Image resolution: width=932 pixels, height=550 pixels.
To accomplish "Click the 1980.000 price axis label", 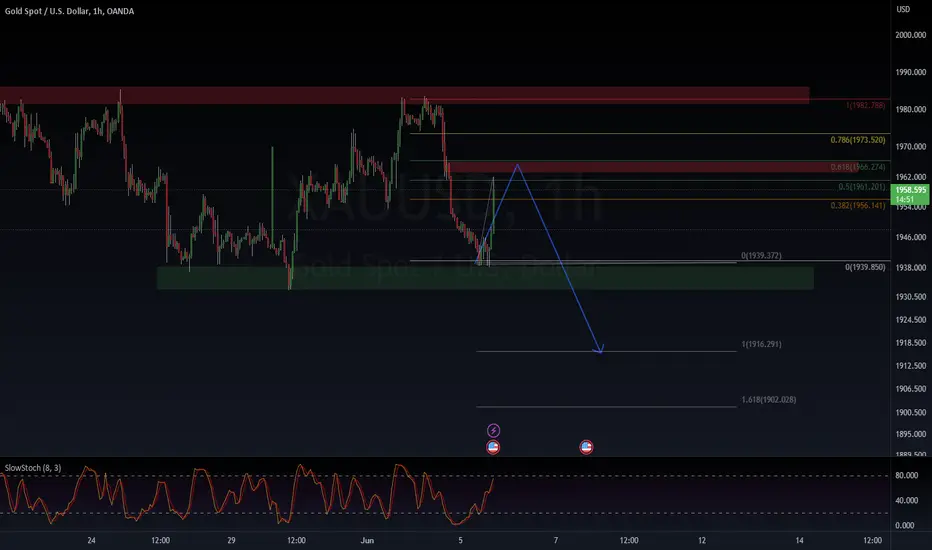I will pos(911,109).
